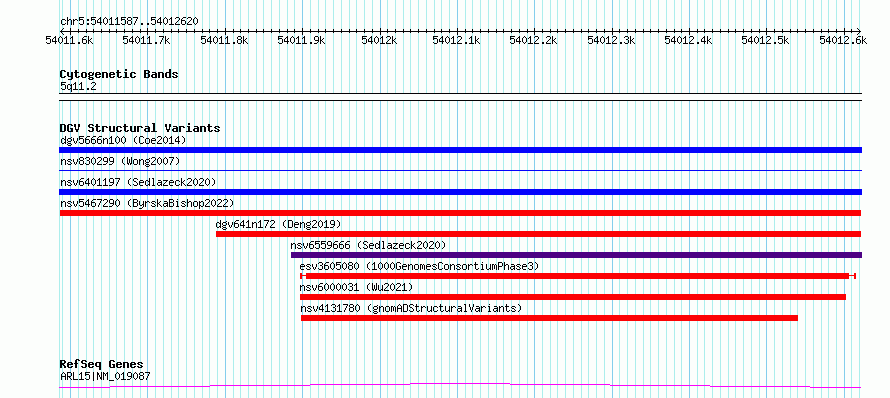890x398 pixels.
Task: Open the dgv5666n100 (Coe2014) label
Action: [123, 140]
